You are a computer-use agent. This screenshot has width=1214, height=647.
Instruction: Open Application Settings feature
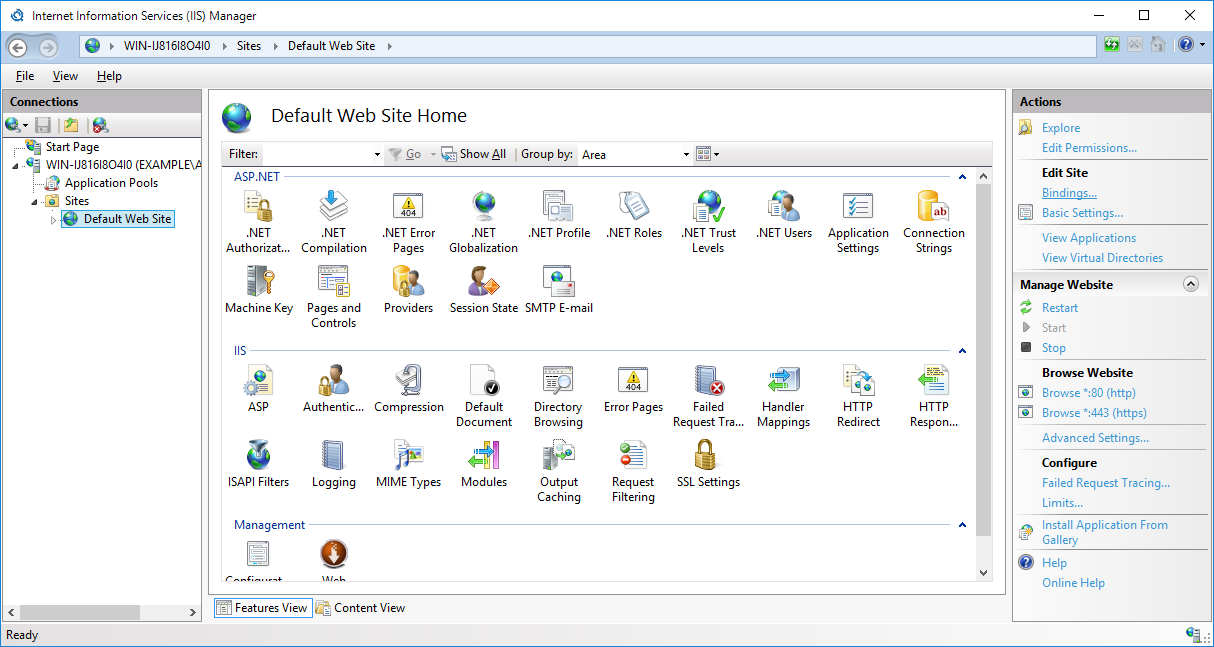pyautogui.click(x=858, y=222)
